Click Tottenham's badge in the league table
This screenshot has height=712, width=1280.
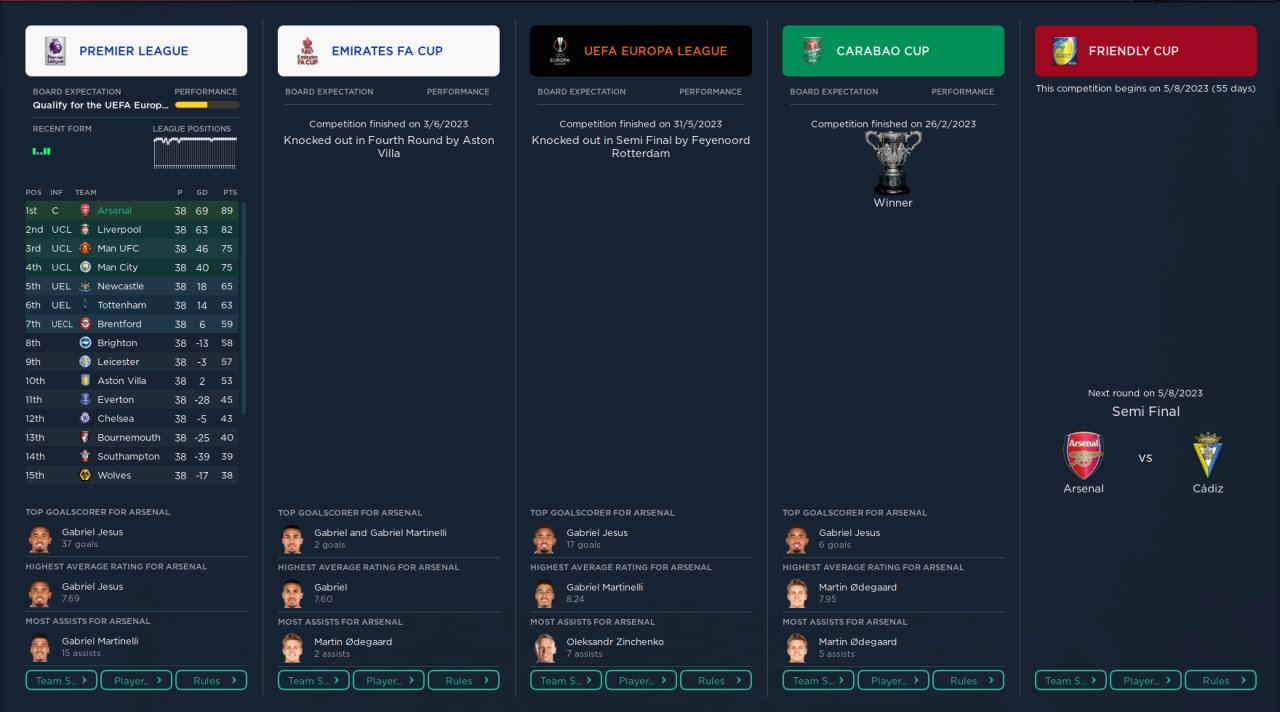click(85, 305)
